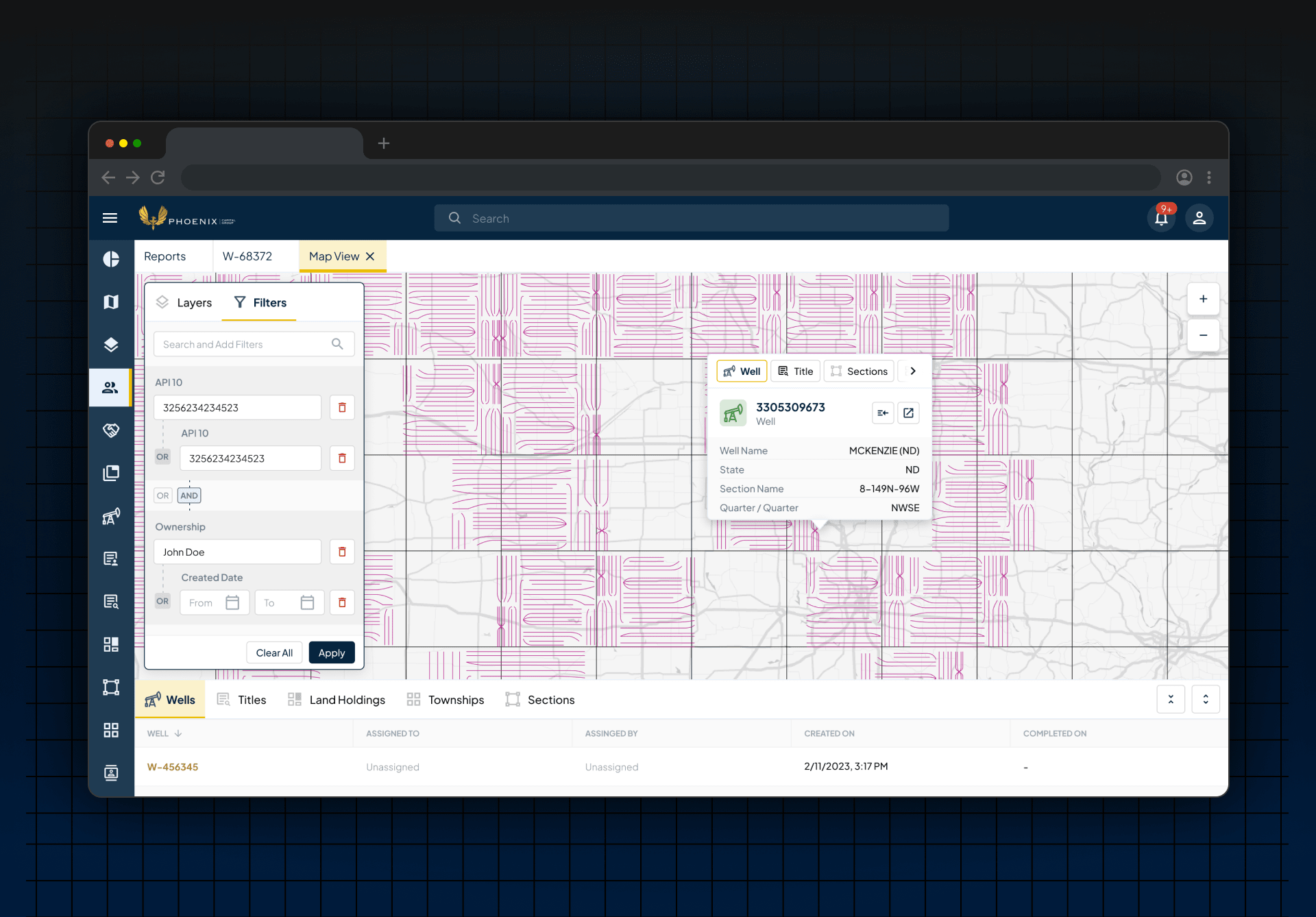Click the Apply filters button
1316x917 pixels.
point(332,652)
